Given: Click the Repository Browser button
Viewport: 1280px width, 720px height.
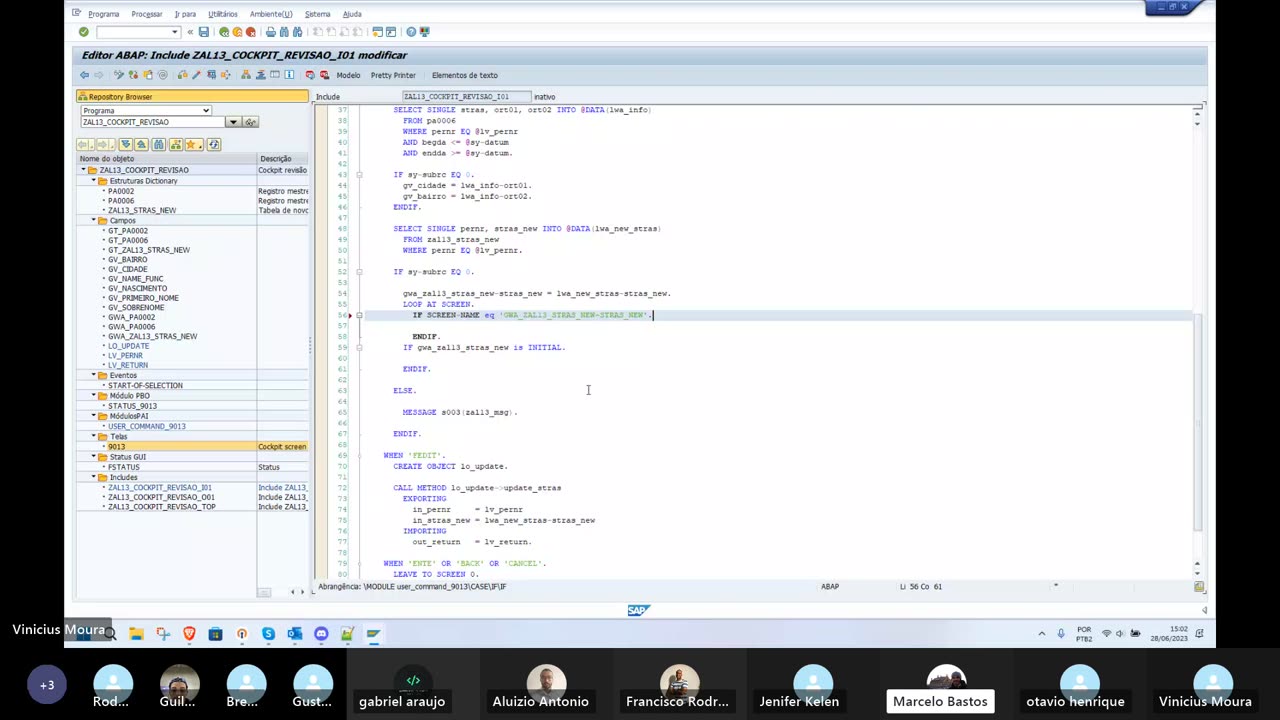Looking at the screenshot, I should click(192, 97).
